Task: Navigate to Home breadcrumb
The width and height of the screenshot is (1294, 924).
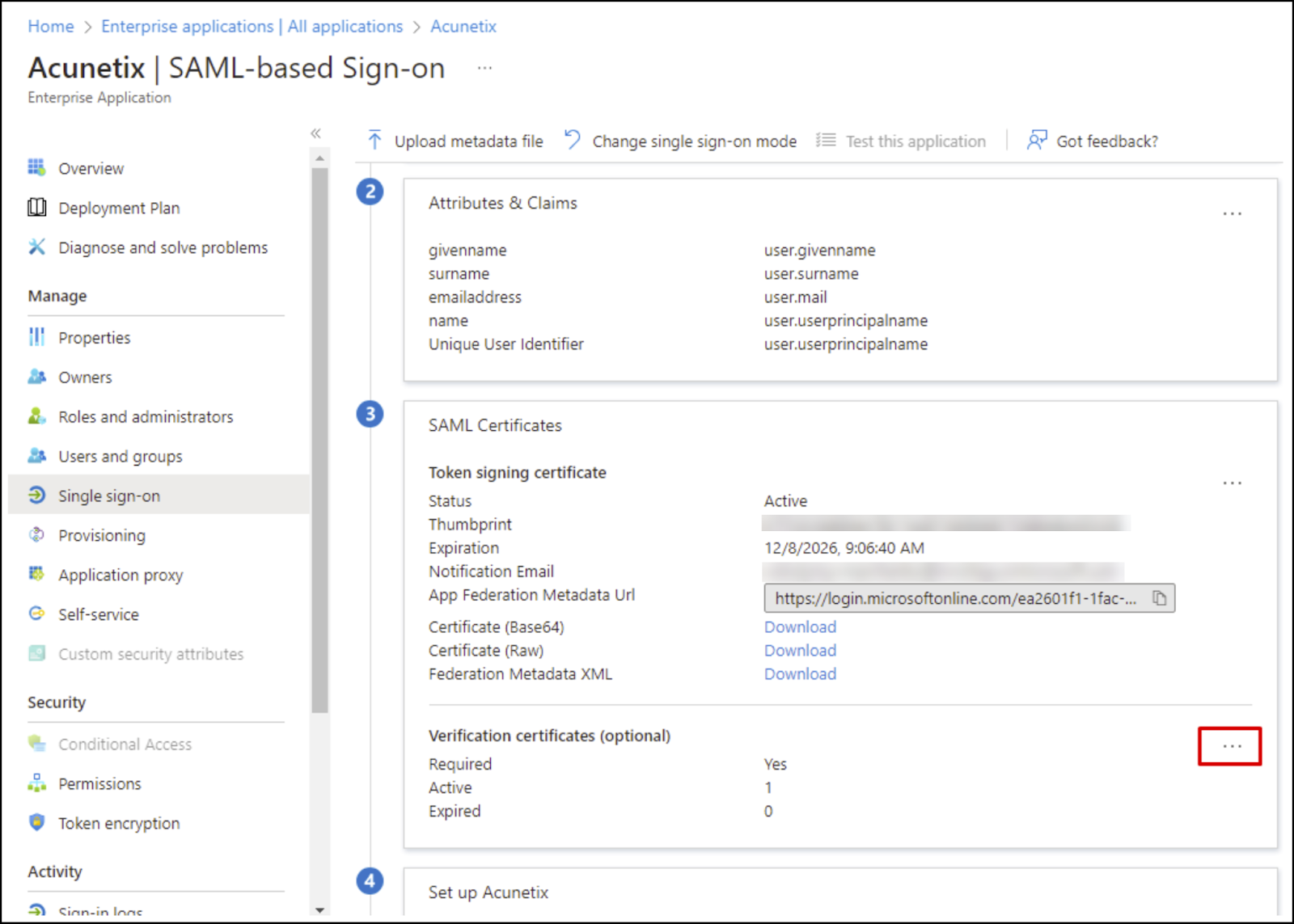Action: pos(51,26)
